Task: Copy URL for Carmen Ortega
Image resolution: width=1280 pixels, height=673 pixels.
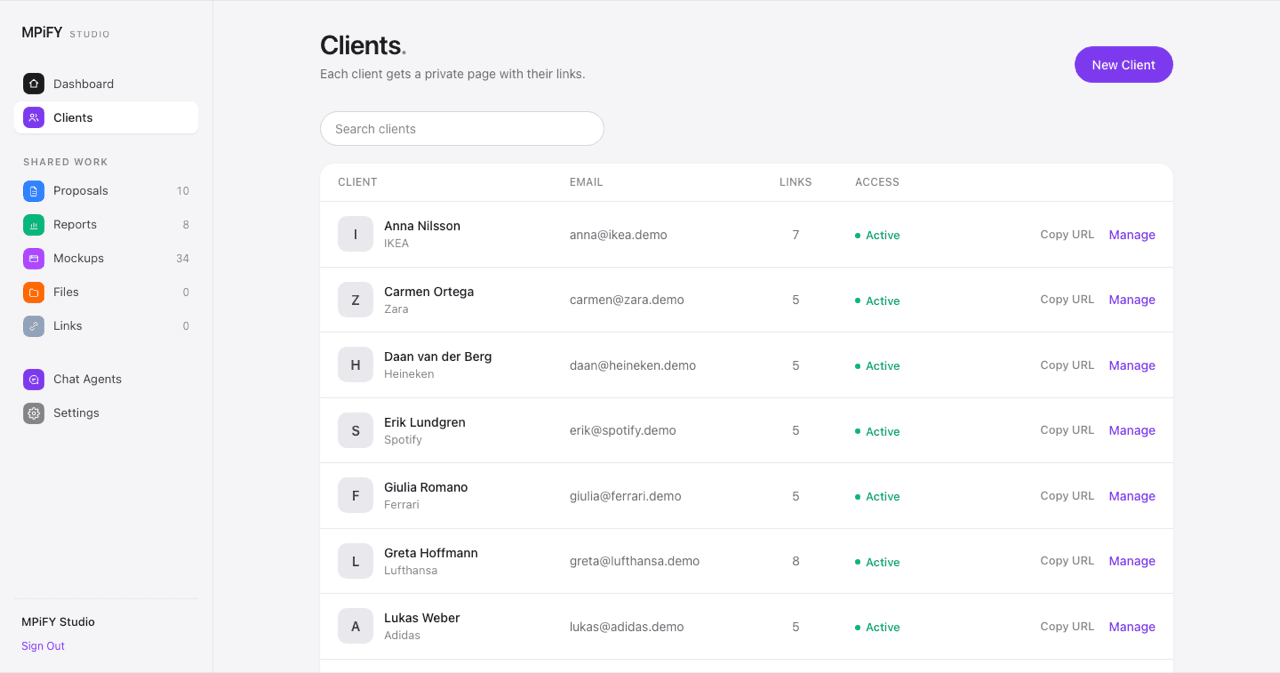Action: [x=1067, y=300]
